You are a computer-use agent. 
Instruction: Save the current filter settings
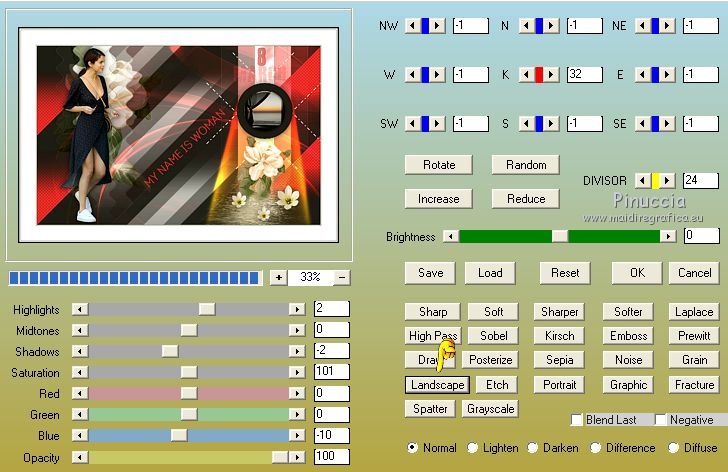tap(430, 273)
